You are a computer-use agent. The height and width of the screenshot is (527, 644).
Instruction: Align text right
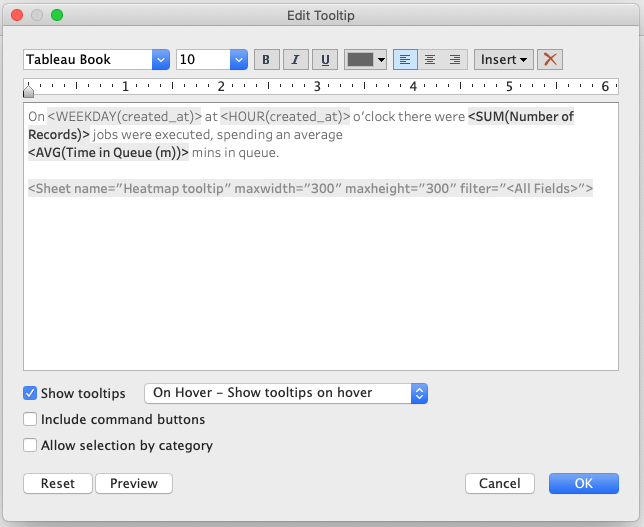pyautogui.click(x=455, y=60)
